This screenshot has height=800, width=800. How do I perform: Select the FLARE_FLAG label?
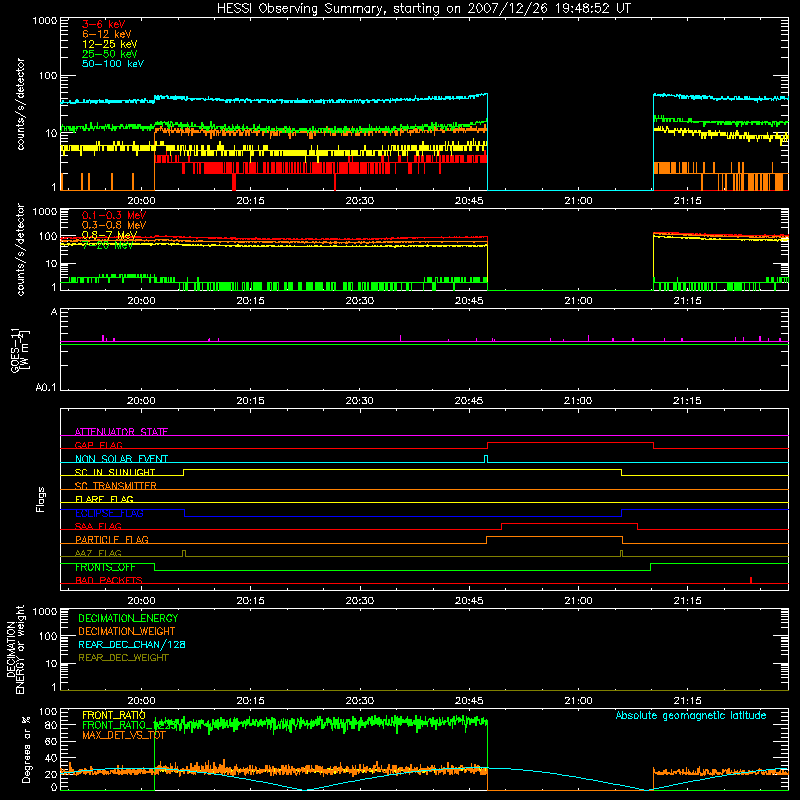[104, 499]
